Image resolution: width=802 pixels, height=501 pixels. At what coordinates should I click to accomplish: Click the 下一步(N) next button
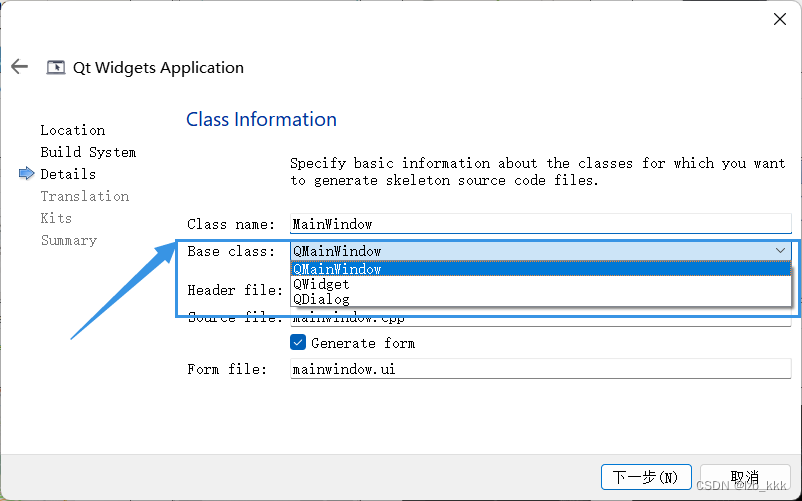point(646,477)
